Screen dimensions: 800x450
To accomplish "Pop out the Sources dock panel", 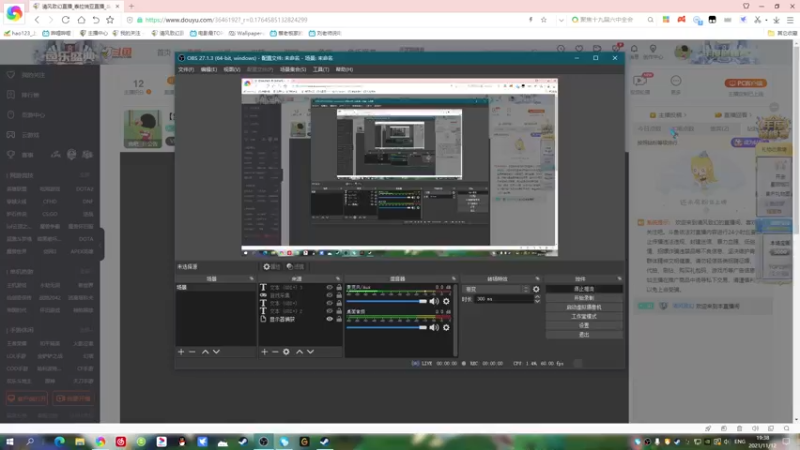I will [338, 279].
